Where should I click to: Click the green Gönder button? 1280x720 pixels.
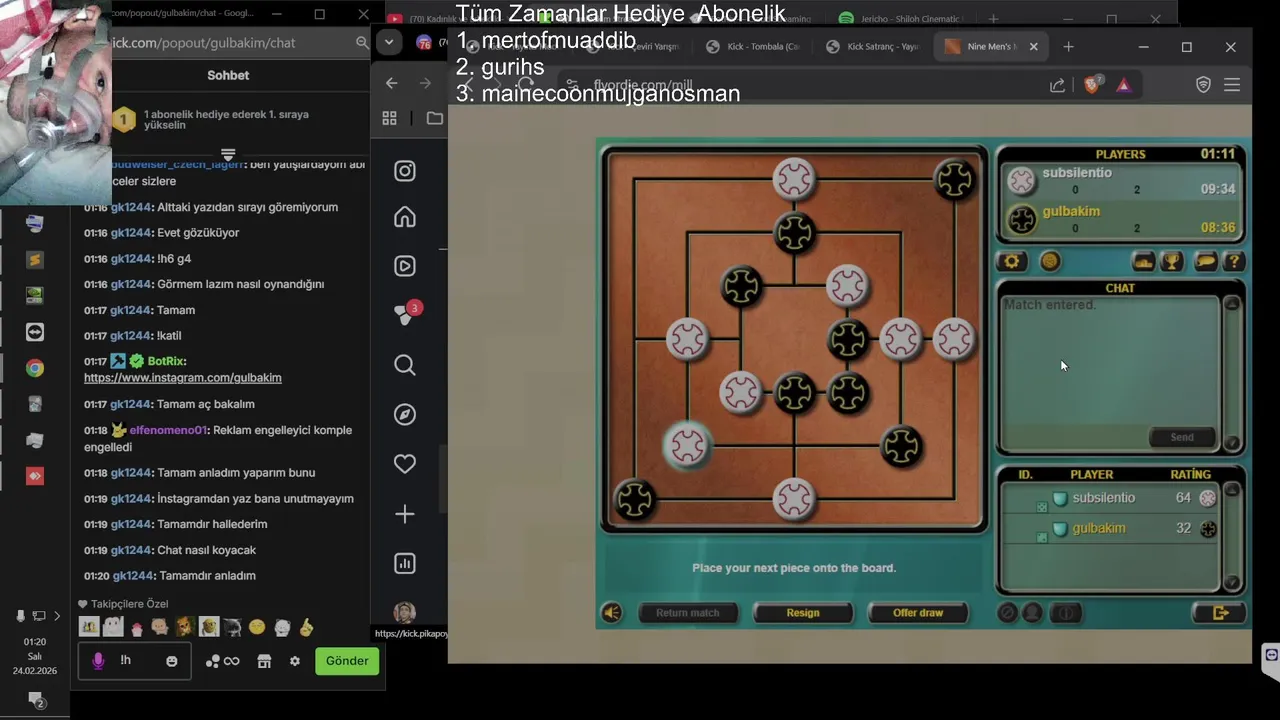click(x=347, y=661)
